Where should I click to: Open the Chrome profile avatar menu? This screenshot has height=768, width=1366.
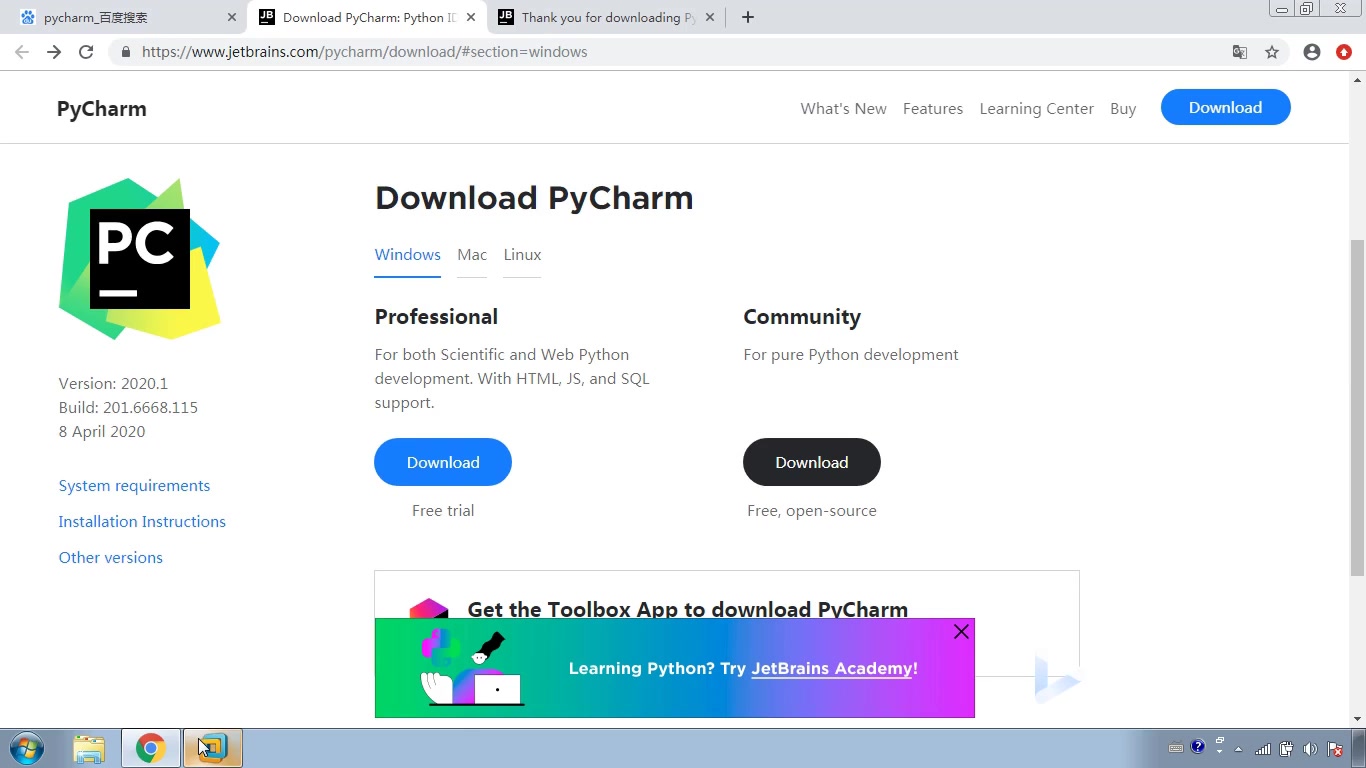coord(1311,51)
